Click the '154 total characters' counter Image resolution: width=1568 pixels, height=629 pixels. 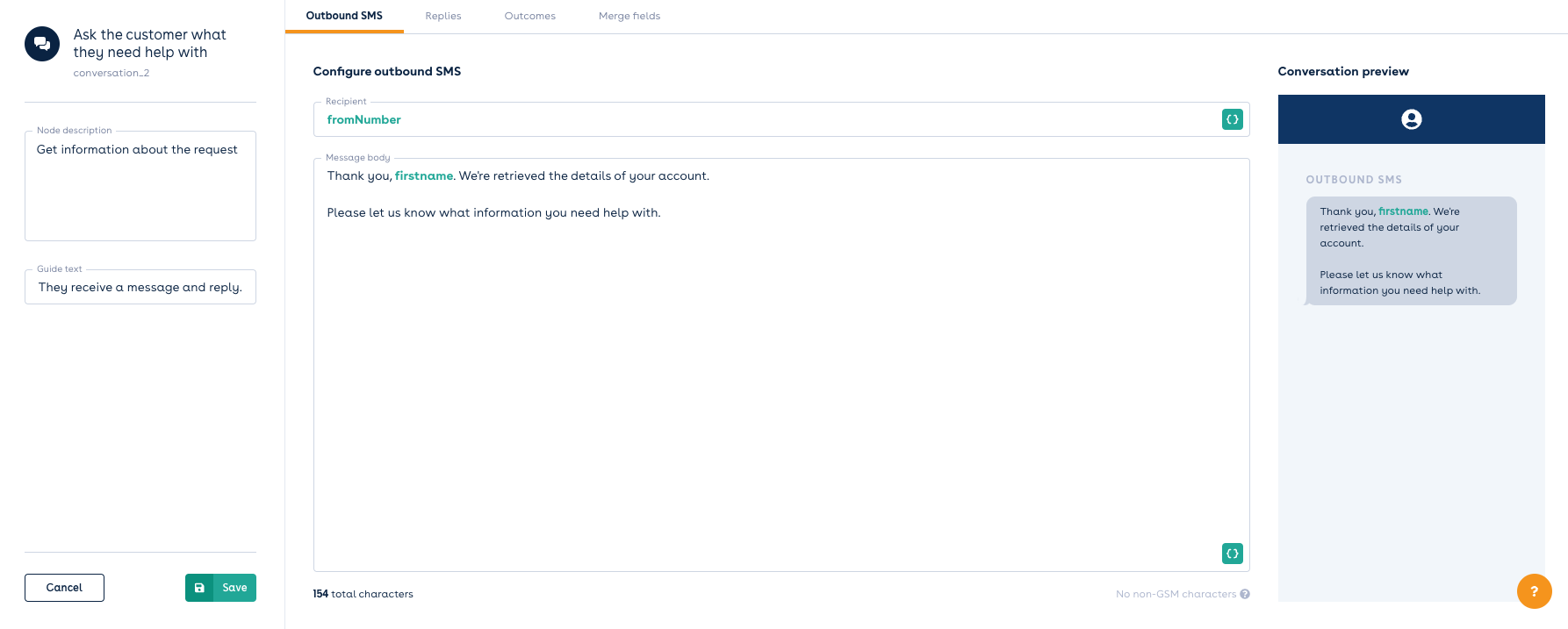click(363, 594)
